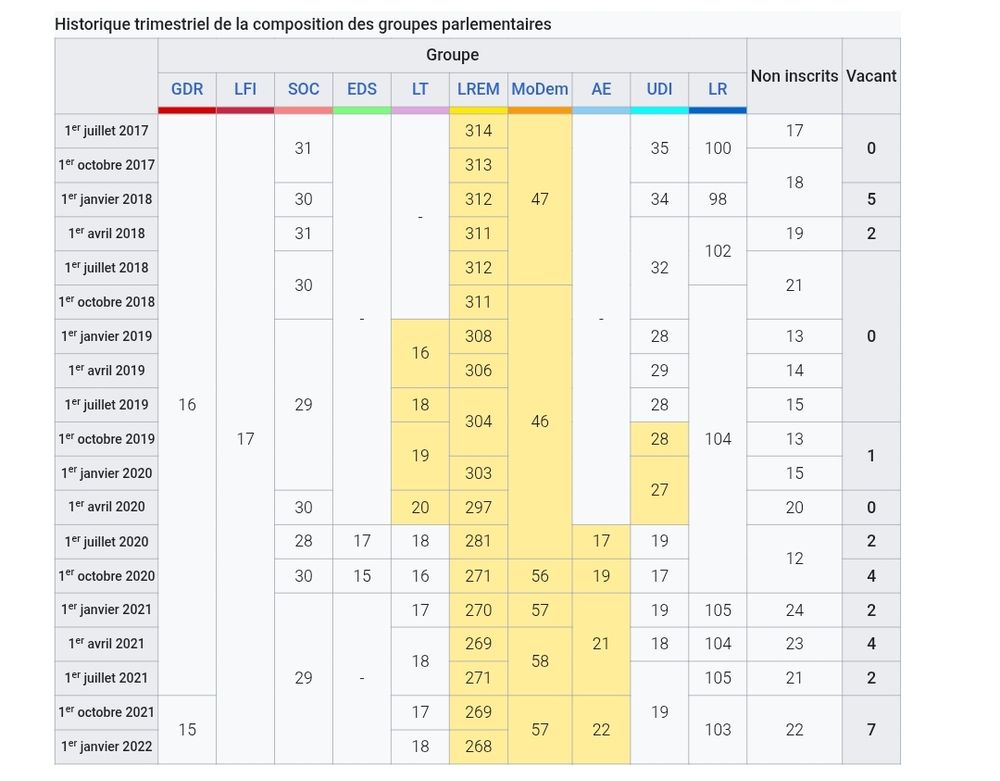Click the Non inscrits column header
The height and width of the screenshot is (781, 1000).
(x=794, y=76)
